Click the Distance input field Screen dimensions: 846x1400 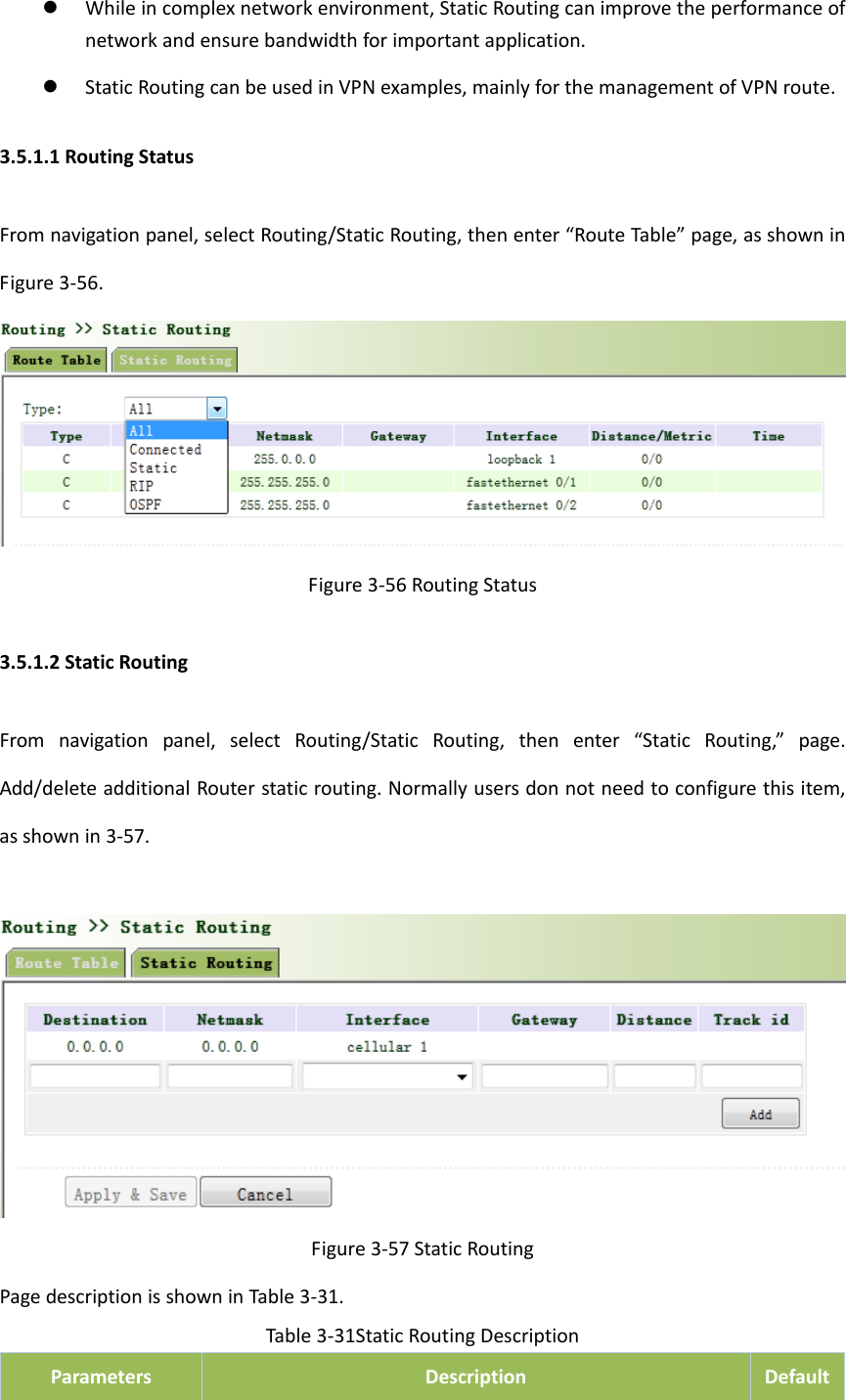(x=654, y=1076)
